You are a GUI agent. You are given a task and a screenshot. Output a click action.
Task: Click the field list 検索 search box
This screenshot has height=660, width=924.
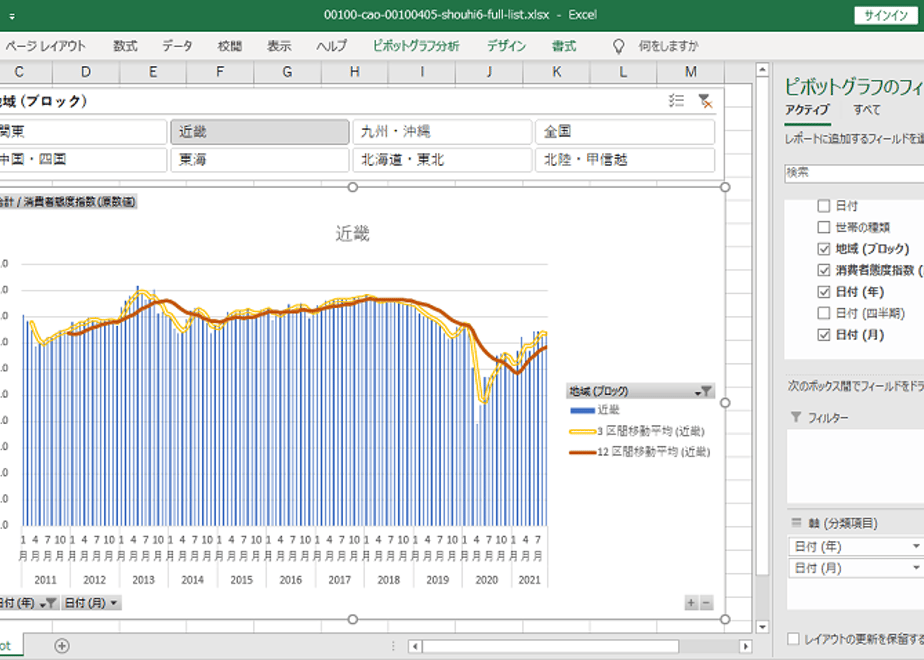tap(854, 173)
